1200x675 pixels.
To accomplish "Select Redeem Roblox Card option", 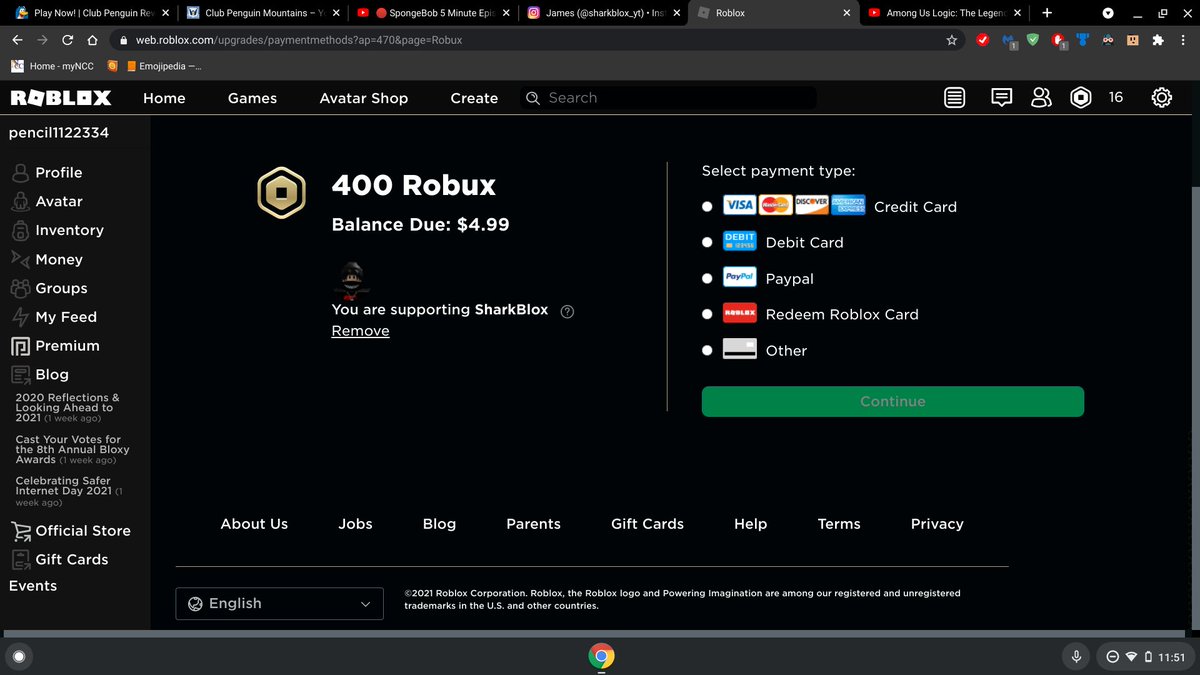I will 707,314.
